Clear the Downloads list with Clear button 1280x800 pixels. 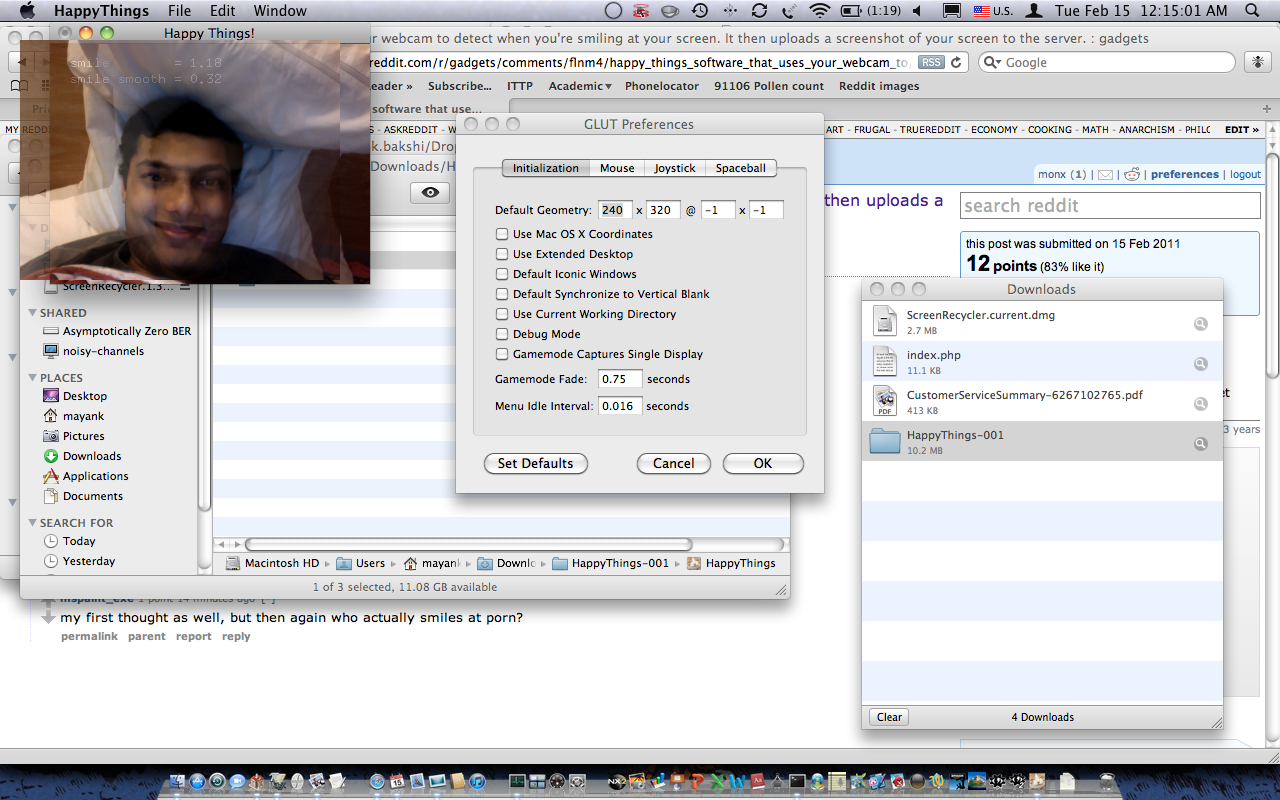point(889,717)
